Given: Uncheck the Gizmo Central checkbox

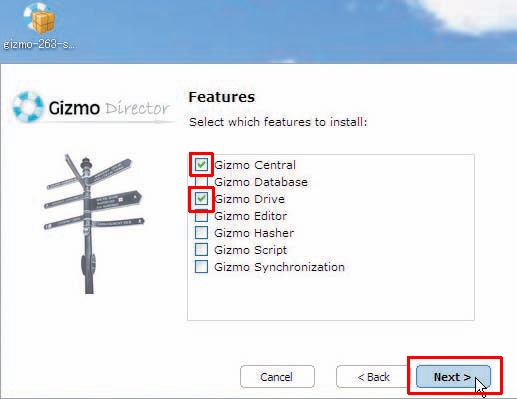Looking at the screenshot, I should click(x=201, y=165).
